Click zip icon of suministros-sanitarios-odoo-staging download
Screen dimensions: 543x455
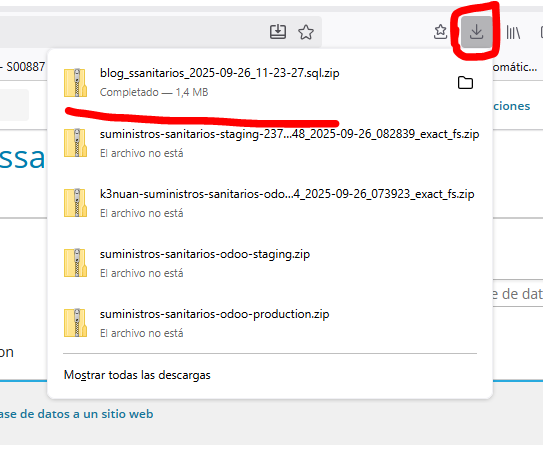coord(75,263)
